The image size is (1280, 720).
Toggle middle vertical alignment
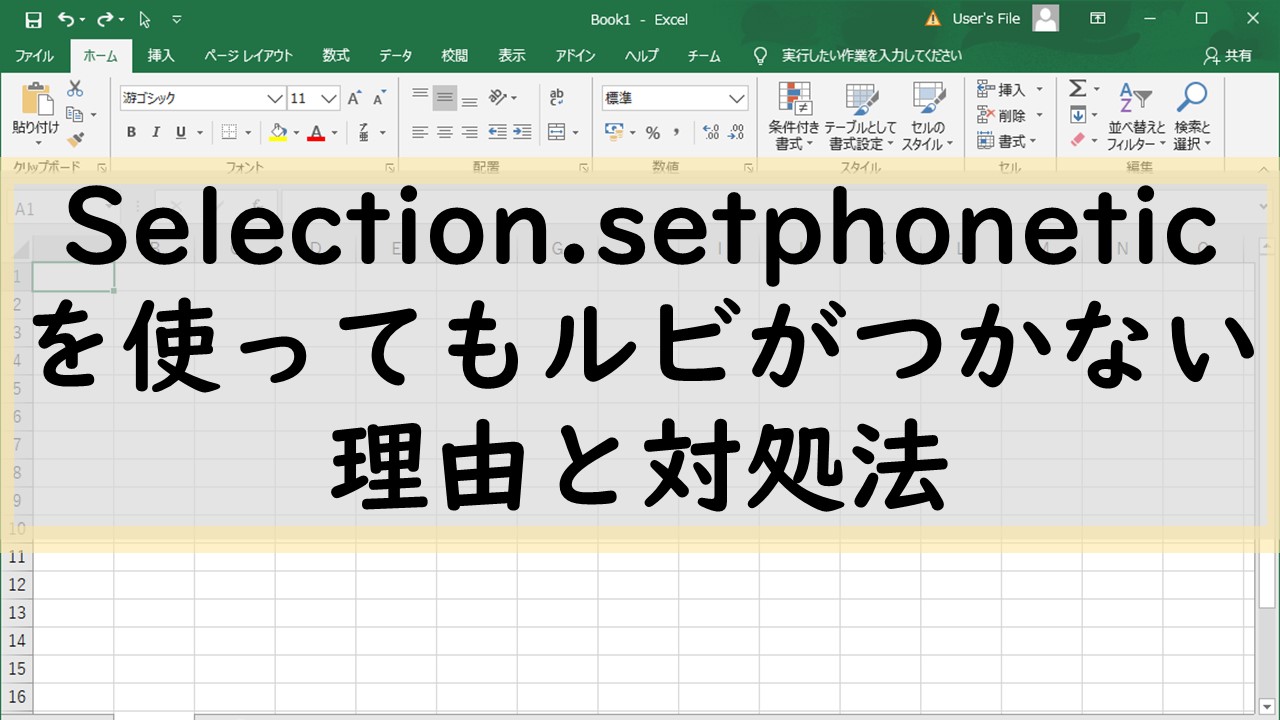(444, 98)
